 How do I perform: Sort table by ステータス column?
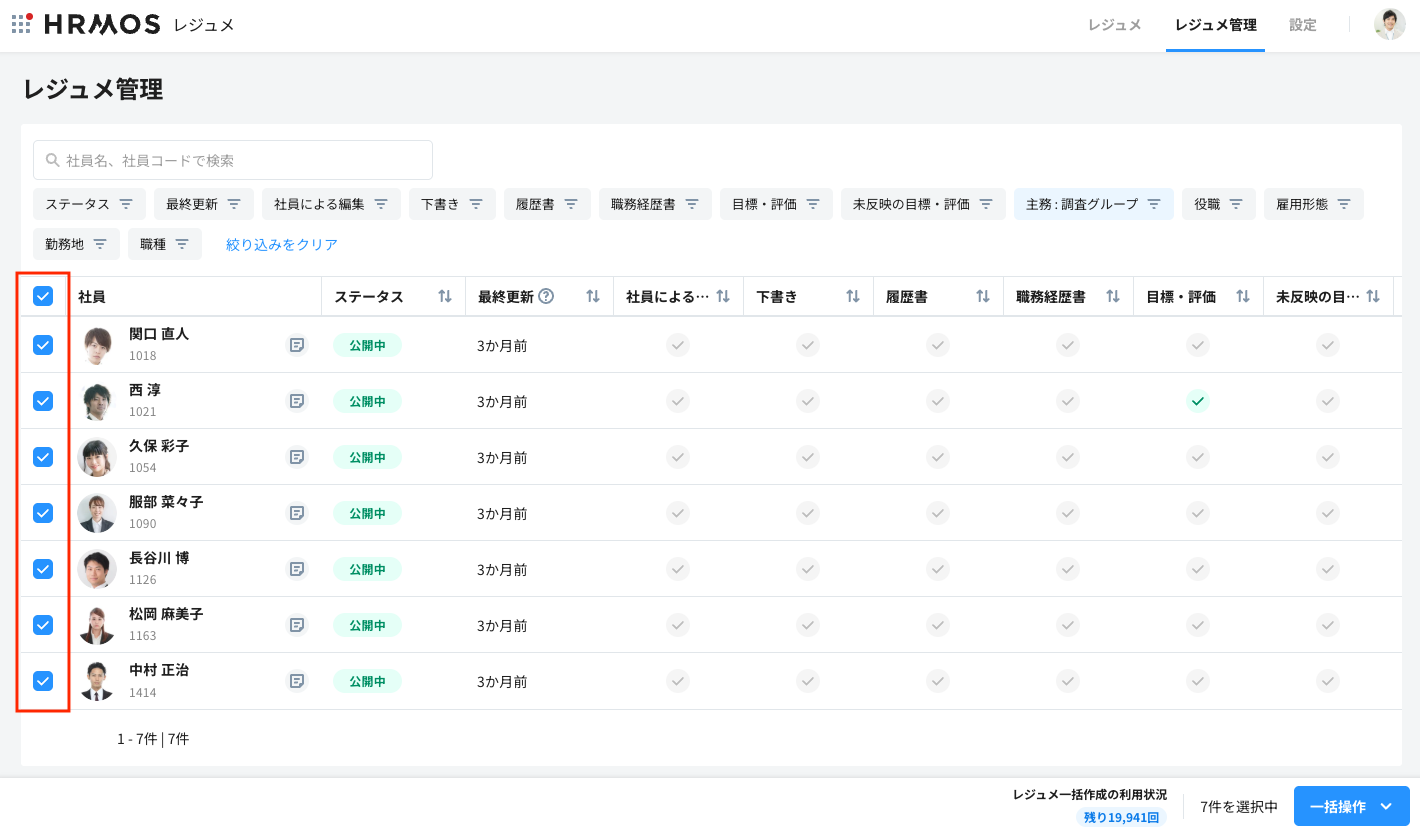point(445,296)
